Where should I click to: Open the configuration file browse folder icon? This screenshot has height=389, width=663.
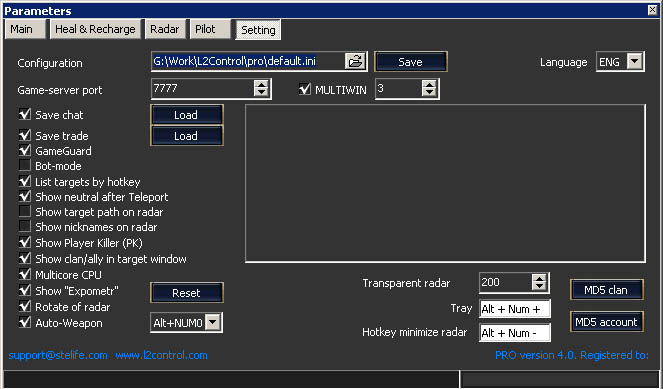click(x=356, y=61)
